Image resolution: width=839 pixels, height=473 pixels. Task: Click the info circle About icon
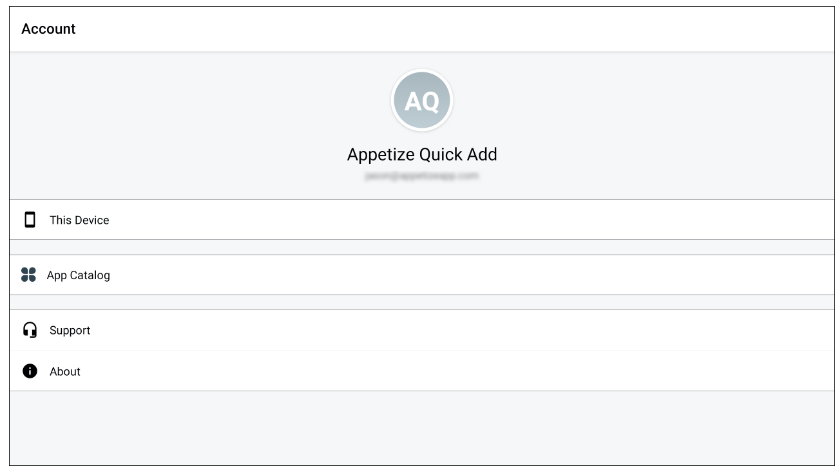[x=30, y=371]
